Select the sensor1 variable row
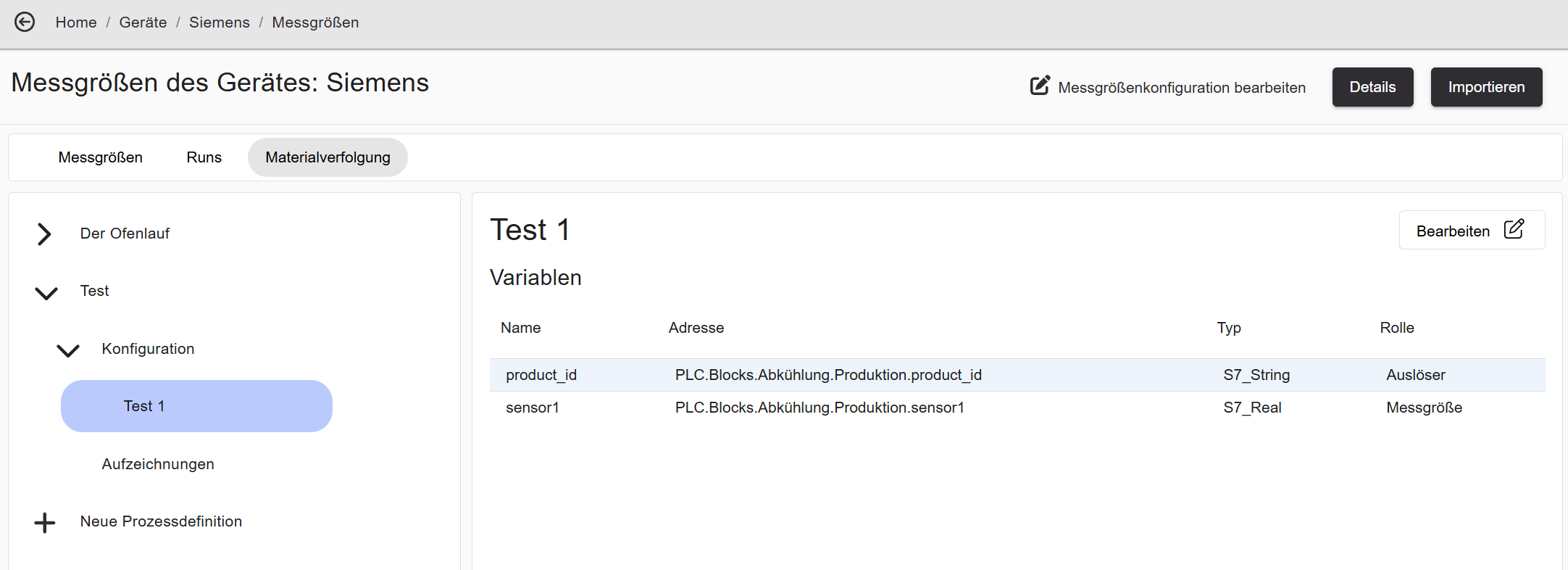This screenshot has width=1568, height=570. tap(1017, 408)
